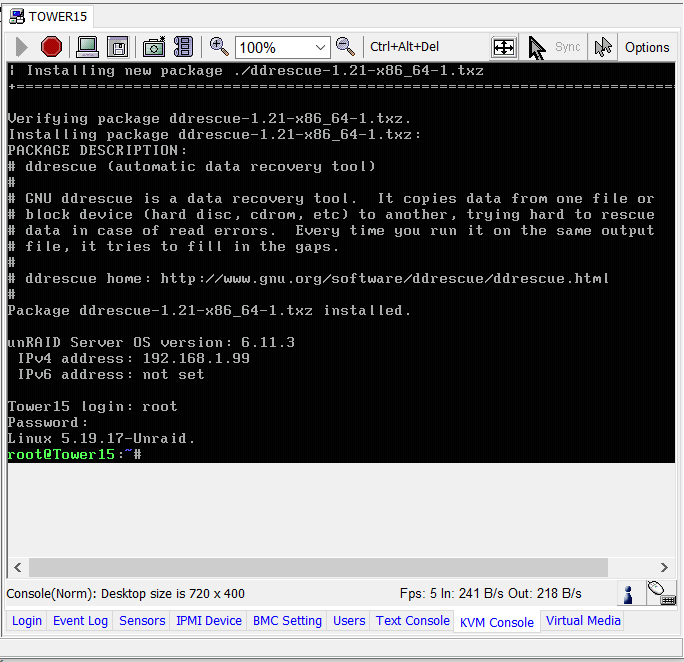The image size is (684, 662).
Task: Click the monitor full-screen icon
Action: coord(87,47)
